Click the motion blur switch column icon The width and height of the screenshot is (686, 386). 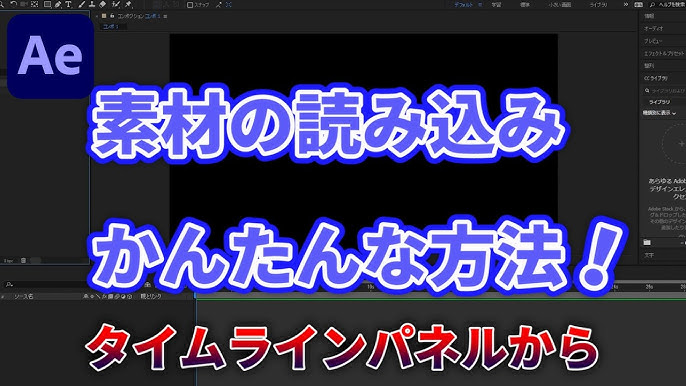[117, 296]
